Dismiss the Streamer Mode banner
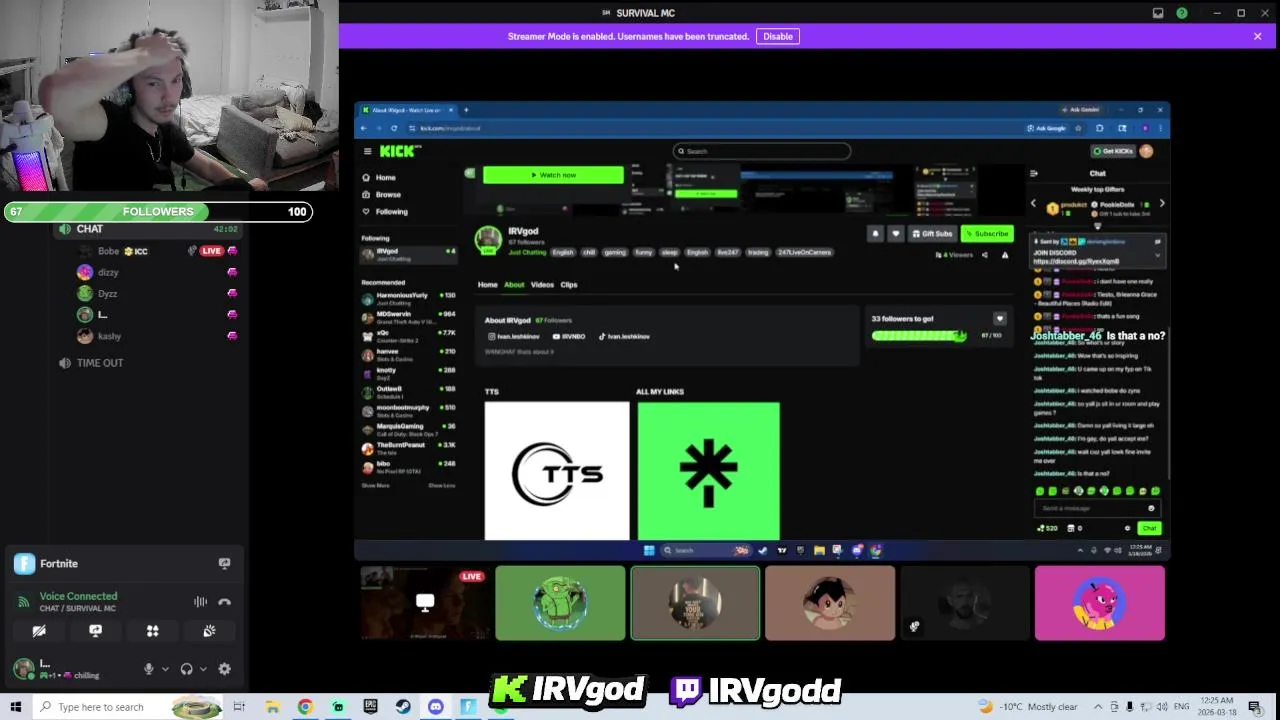 [1257, 36]
